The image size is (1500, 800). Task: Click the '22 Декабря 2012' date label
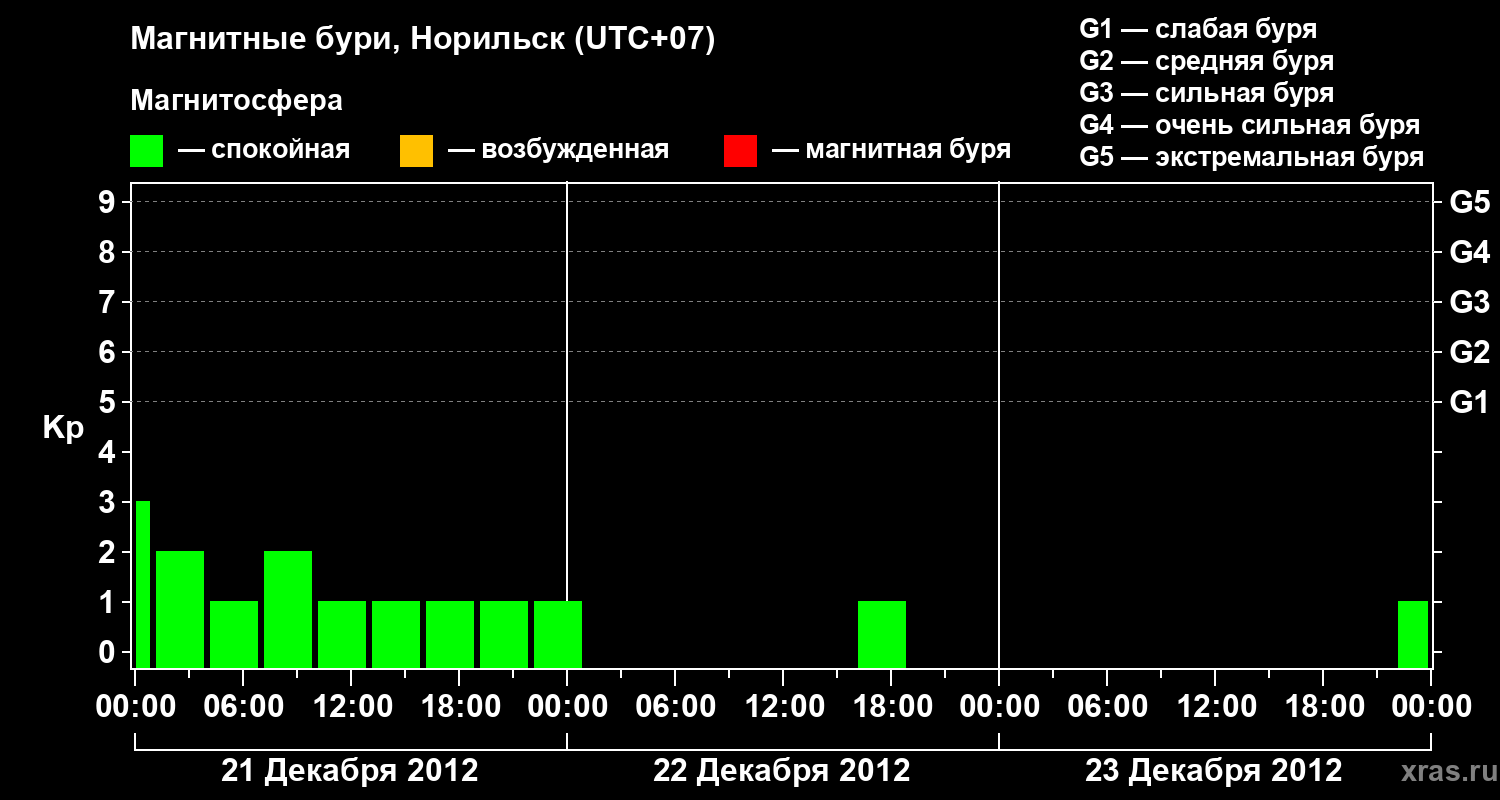(x=782, y=771)
